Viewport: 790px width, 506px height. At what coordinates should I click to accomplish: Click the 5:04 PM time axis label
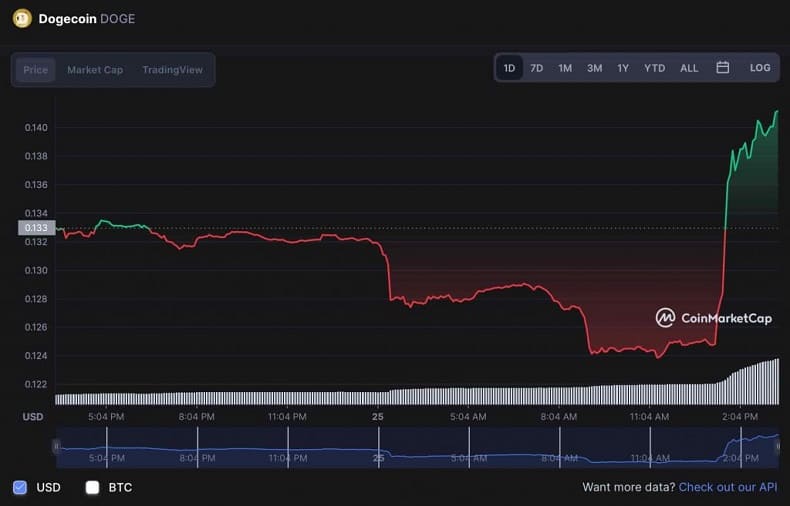[106, 417]
